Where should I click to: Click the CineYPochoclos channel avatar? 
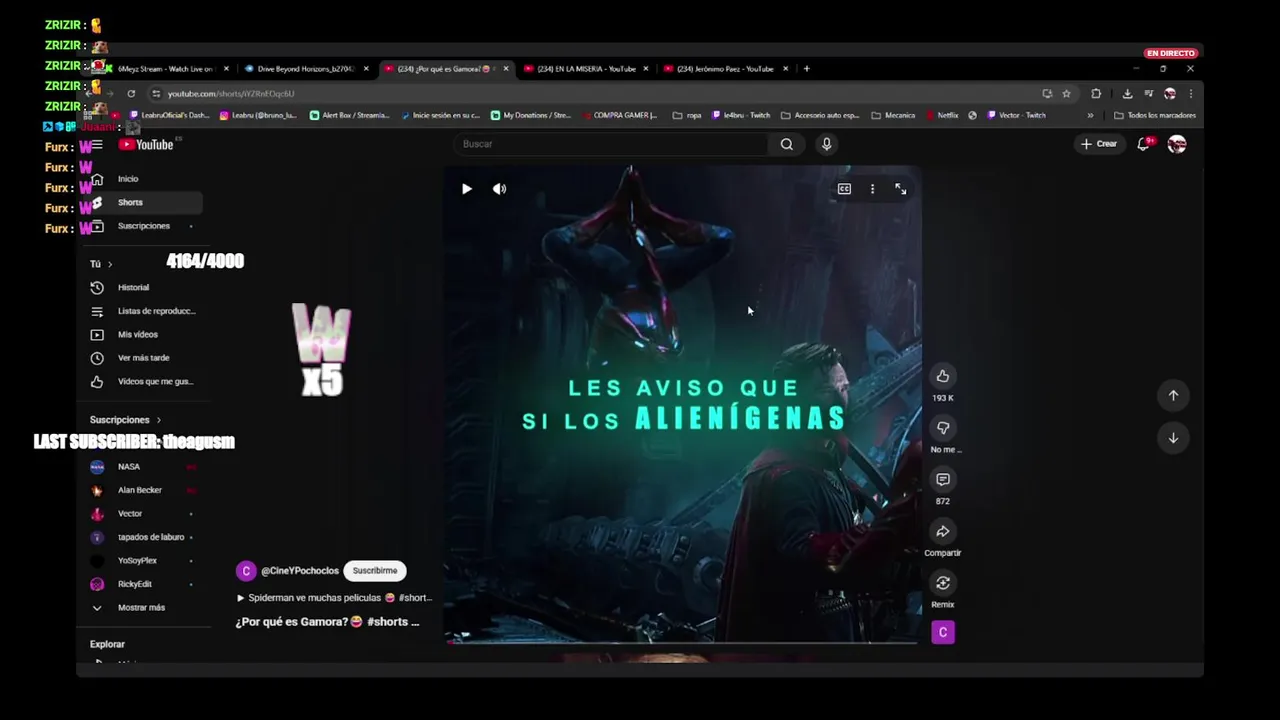[246, 571]
